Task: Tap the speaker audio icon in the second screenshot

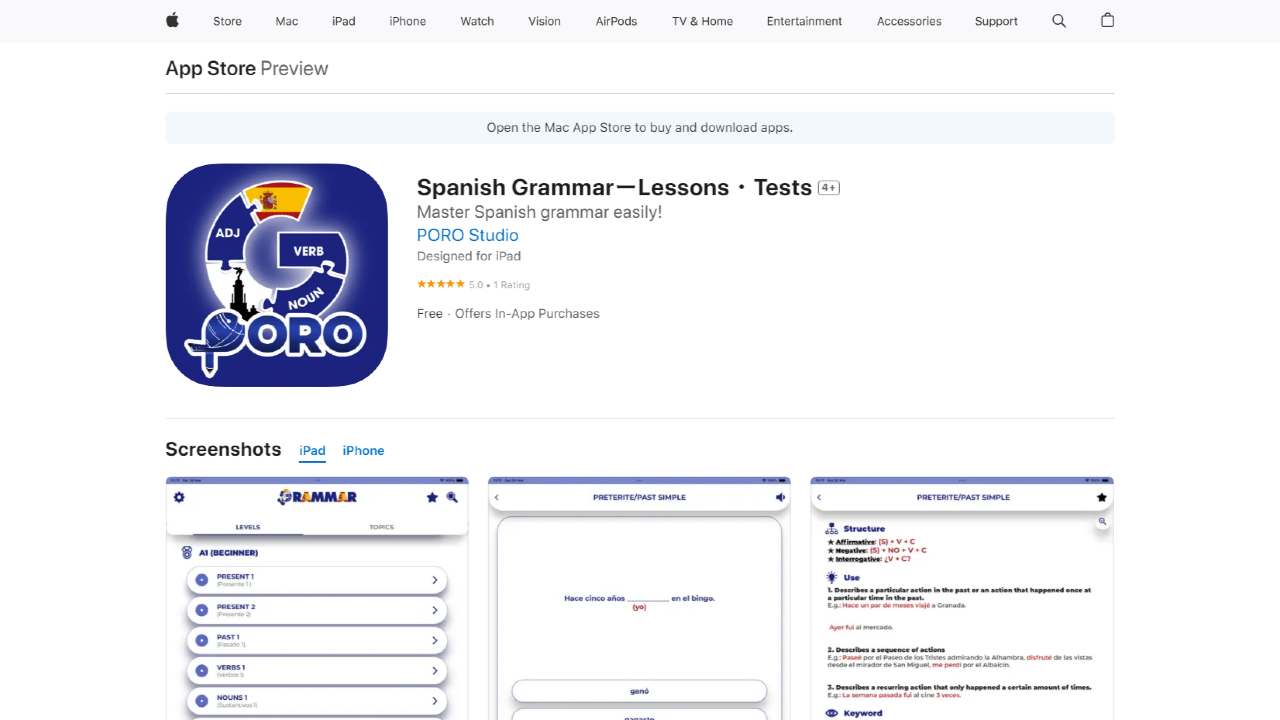Action: click(781, 497)
